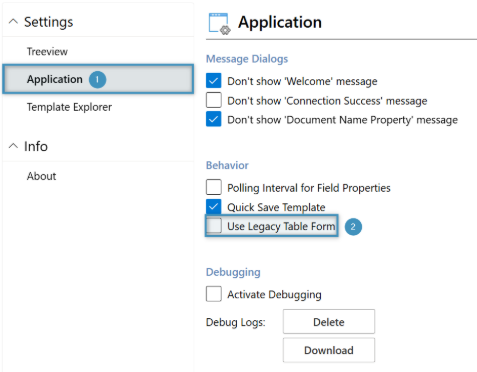
Task: Click the Settings group header text
Action: [48, 22]
